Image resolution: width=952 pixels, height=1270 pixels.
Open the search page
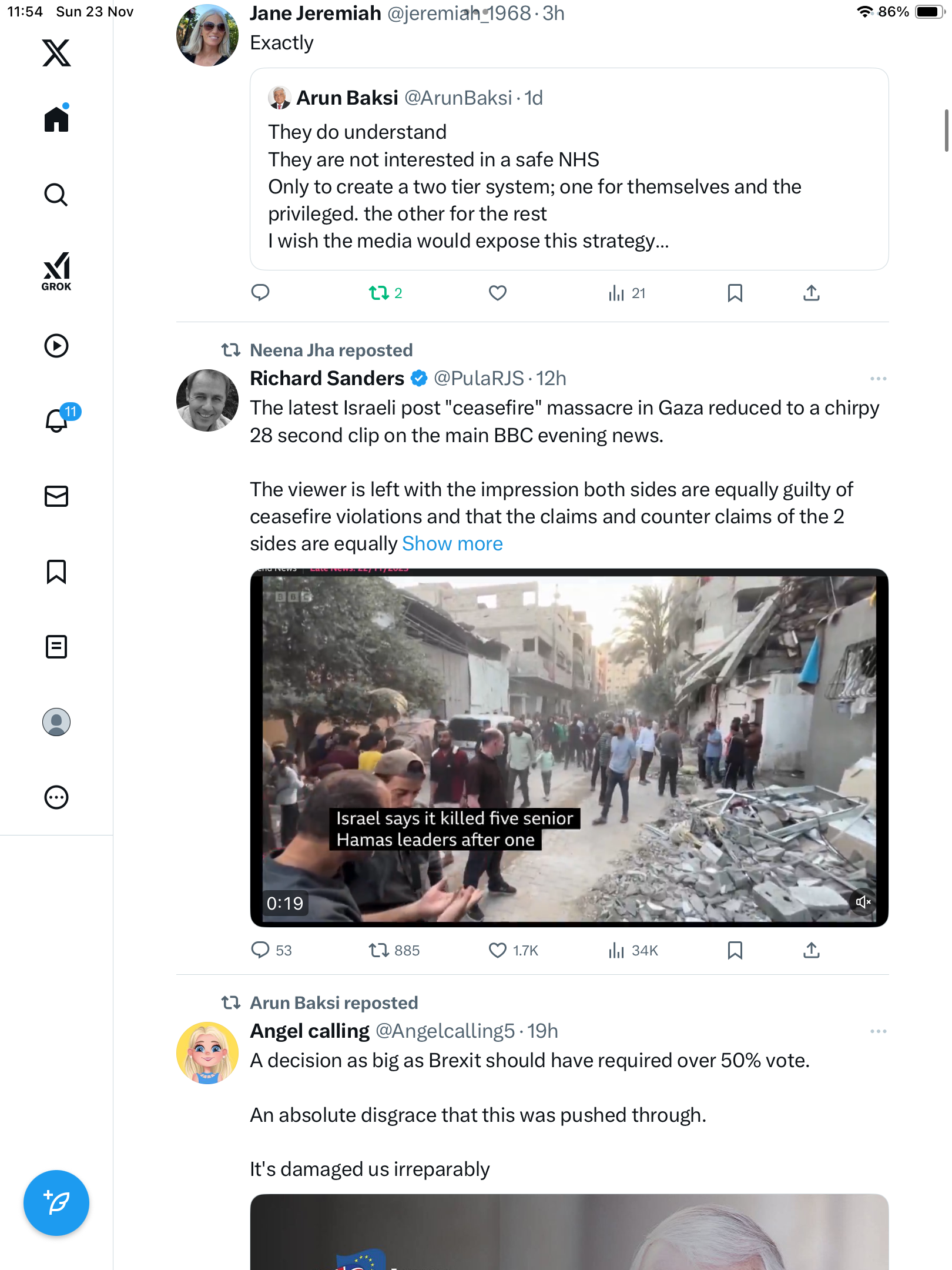click(x=56, y=195)
